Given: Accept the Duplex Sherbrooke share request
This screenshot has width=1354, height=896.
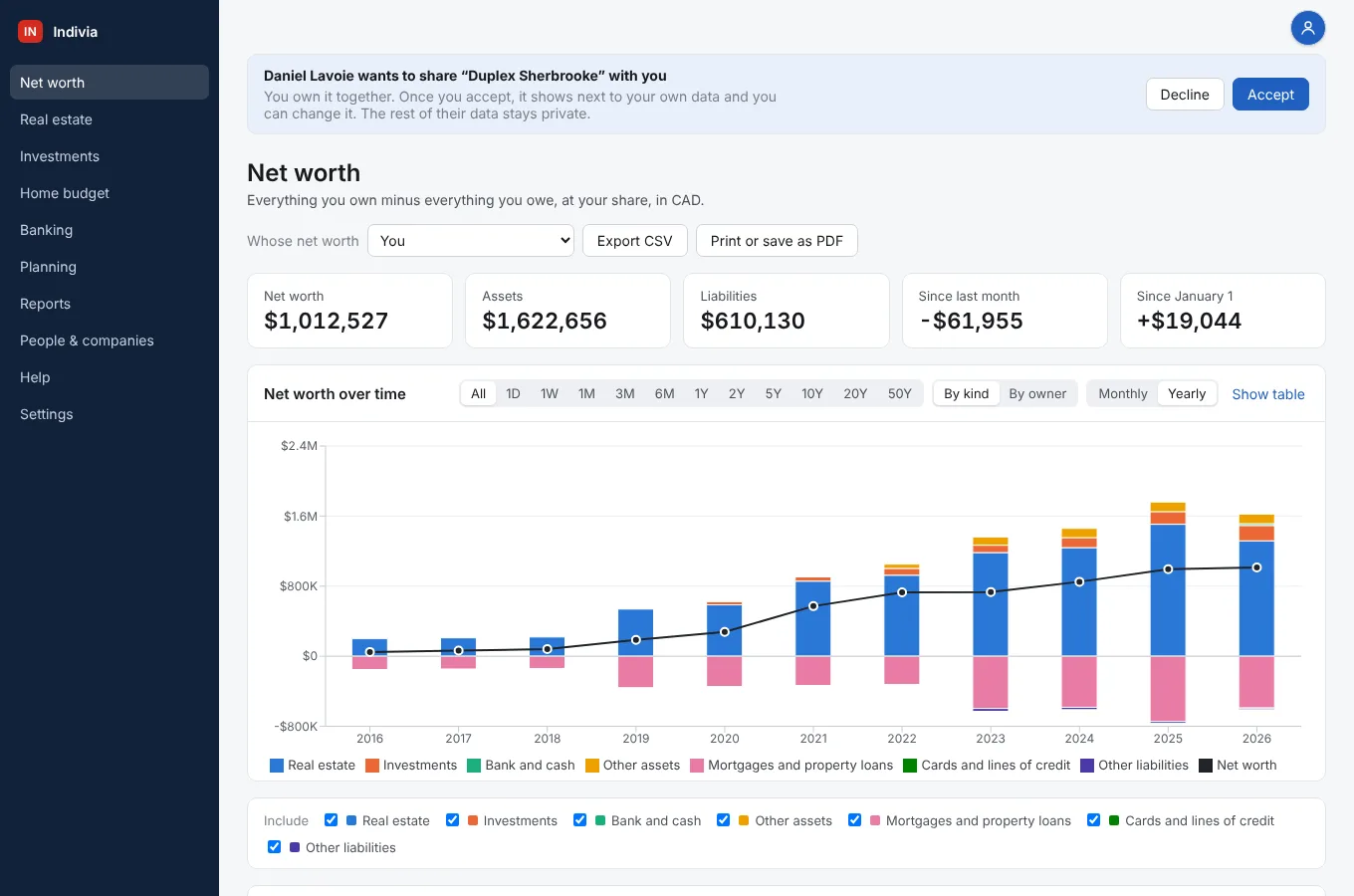Looking at the screenshot, I should click(1270, 95).
